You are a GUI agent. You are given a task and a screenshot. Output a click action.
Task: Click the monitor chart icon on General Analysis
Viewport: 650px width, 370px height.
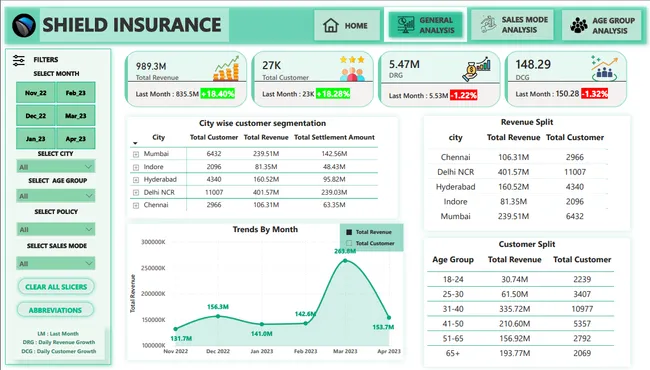(405, 25)
